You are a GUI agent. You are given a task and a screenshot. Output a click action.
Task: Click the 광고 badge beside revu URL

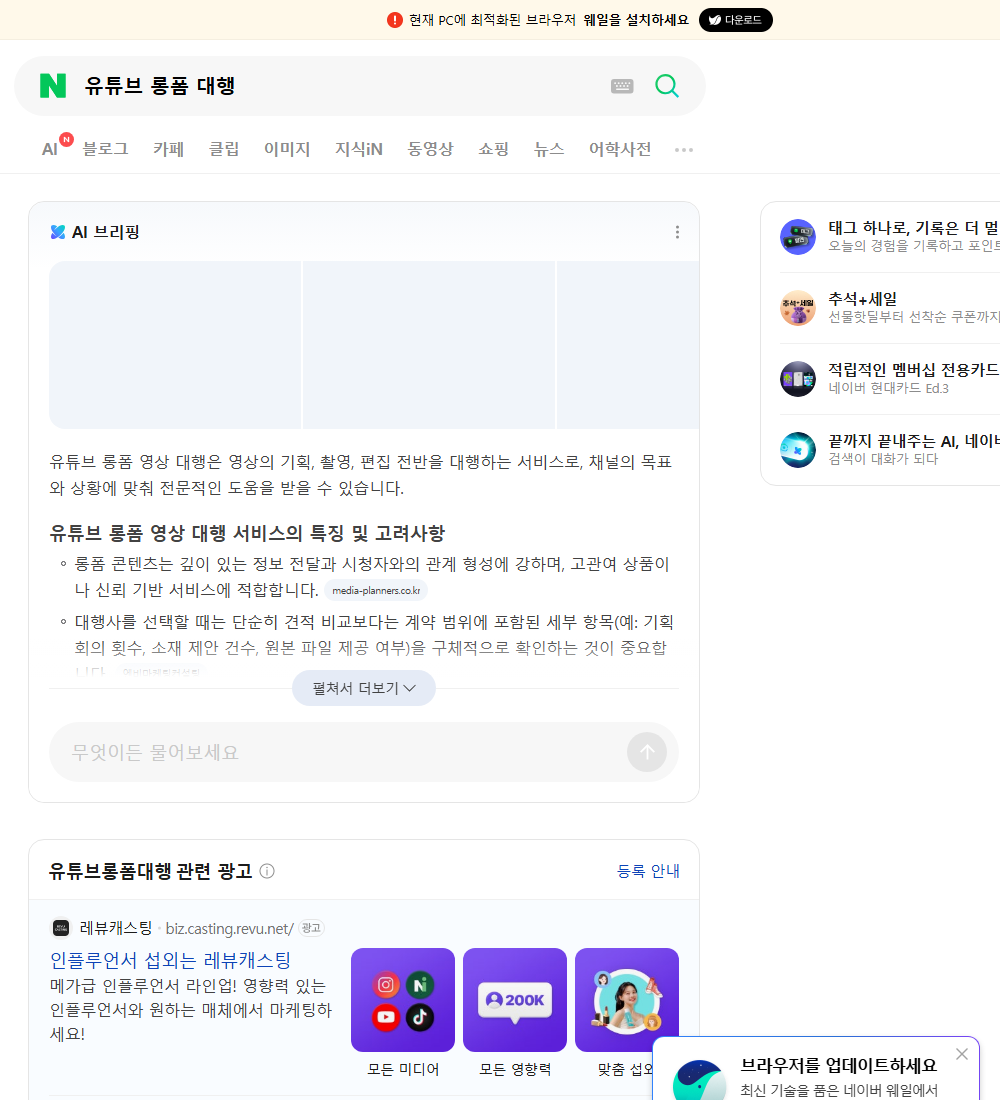coord(311,928)
